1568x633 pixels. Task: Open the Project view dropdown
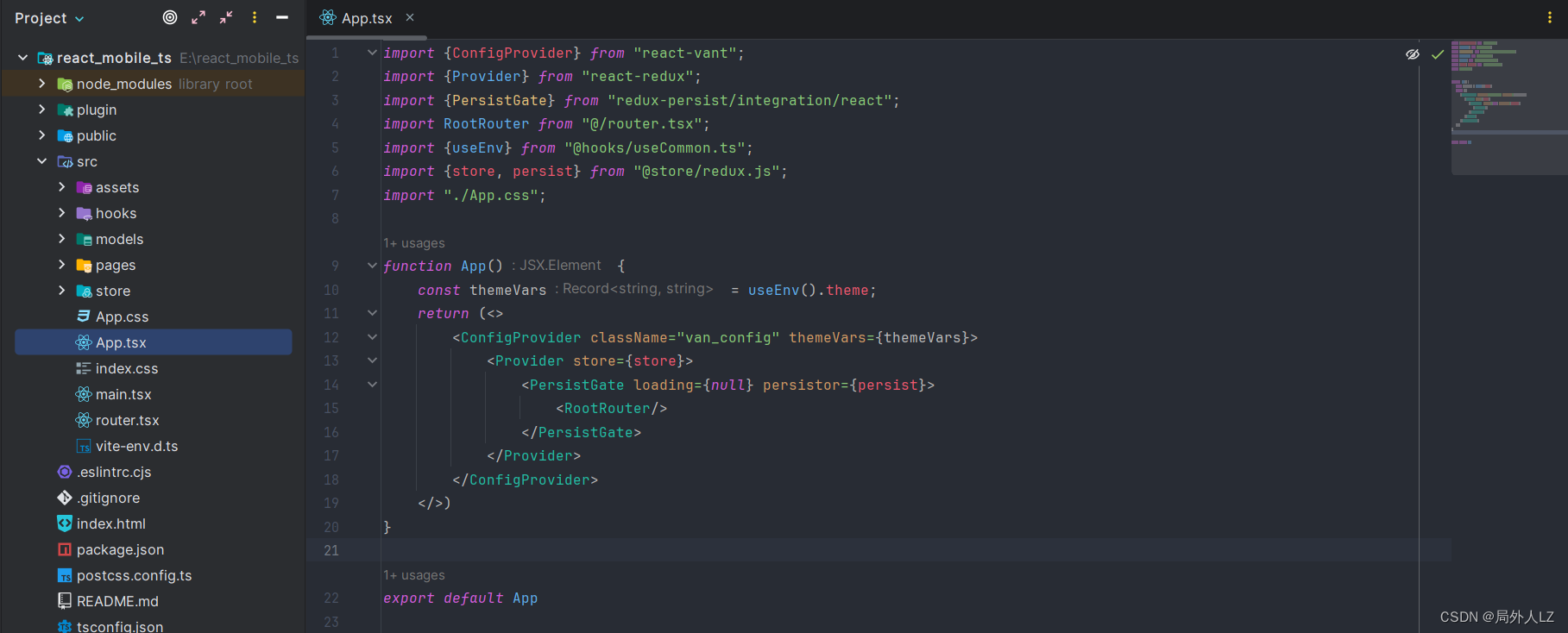coord(49,18)
